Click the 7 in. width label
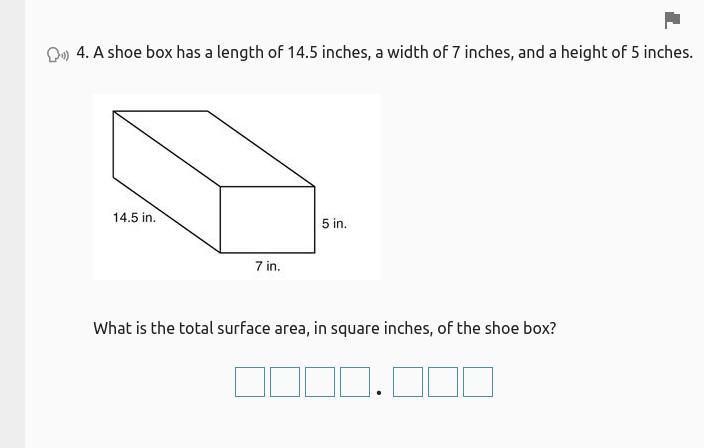This screenshot has height=448, width=704. (268, 266)
